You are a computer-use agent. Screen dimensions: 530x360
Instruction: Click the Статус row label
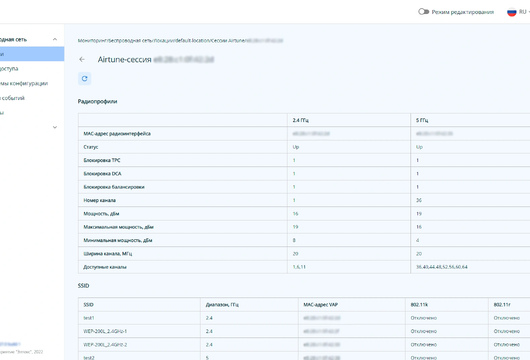[91, 147]
